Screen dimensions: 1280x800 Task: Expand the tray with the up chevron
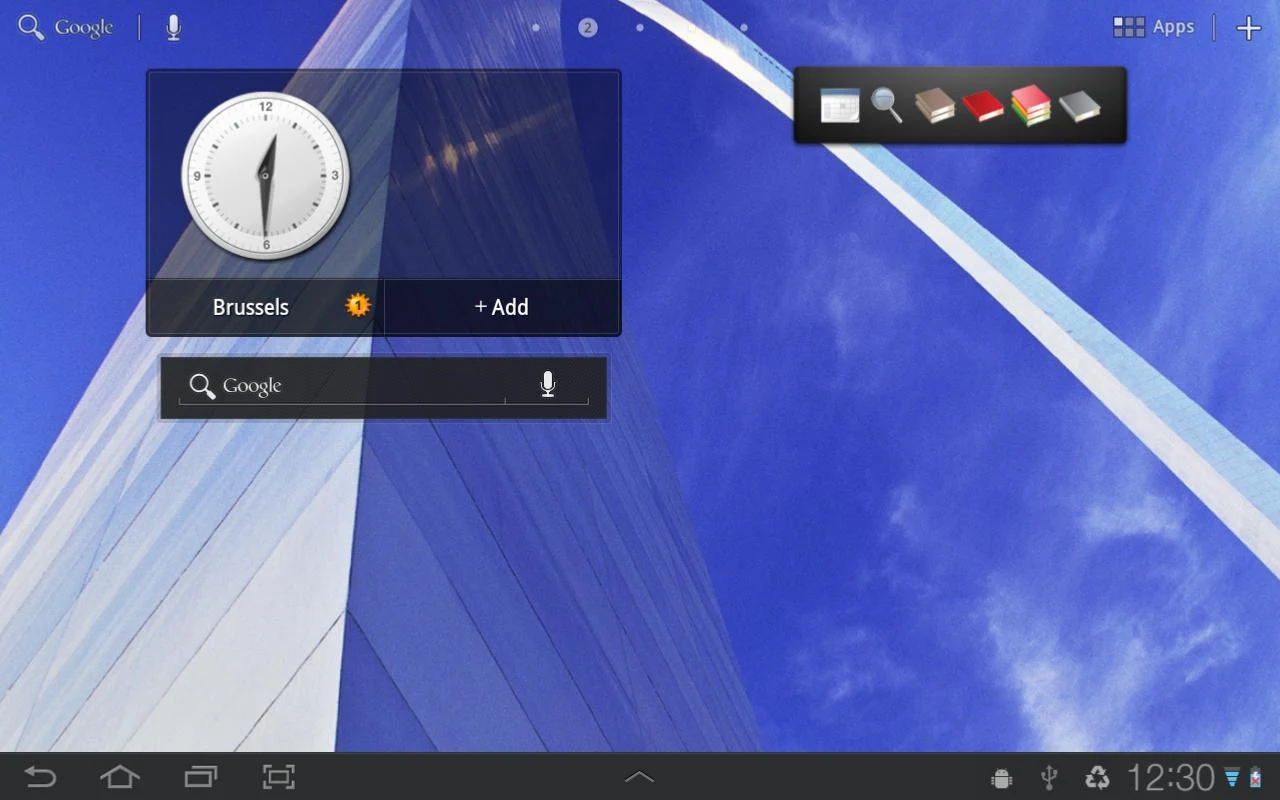(x=639, y=776)
